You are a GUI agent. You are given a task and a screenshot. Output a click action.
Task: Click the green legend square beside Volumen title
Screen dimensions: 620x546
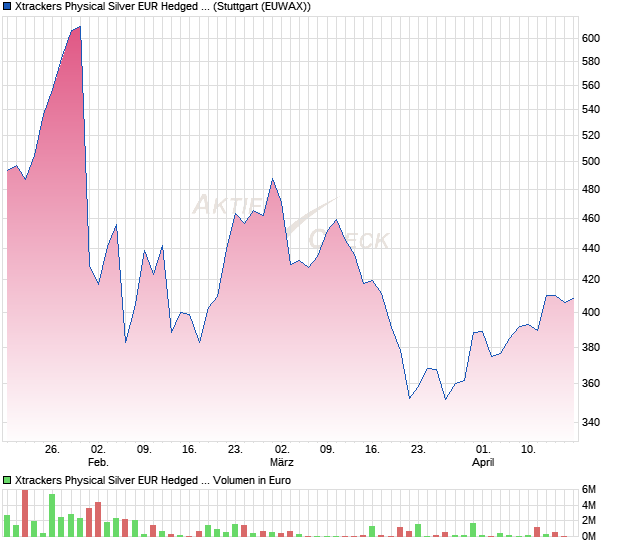tap(8, 480)
